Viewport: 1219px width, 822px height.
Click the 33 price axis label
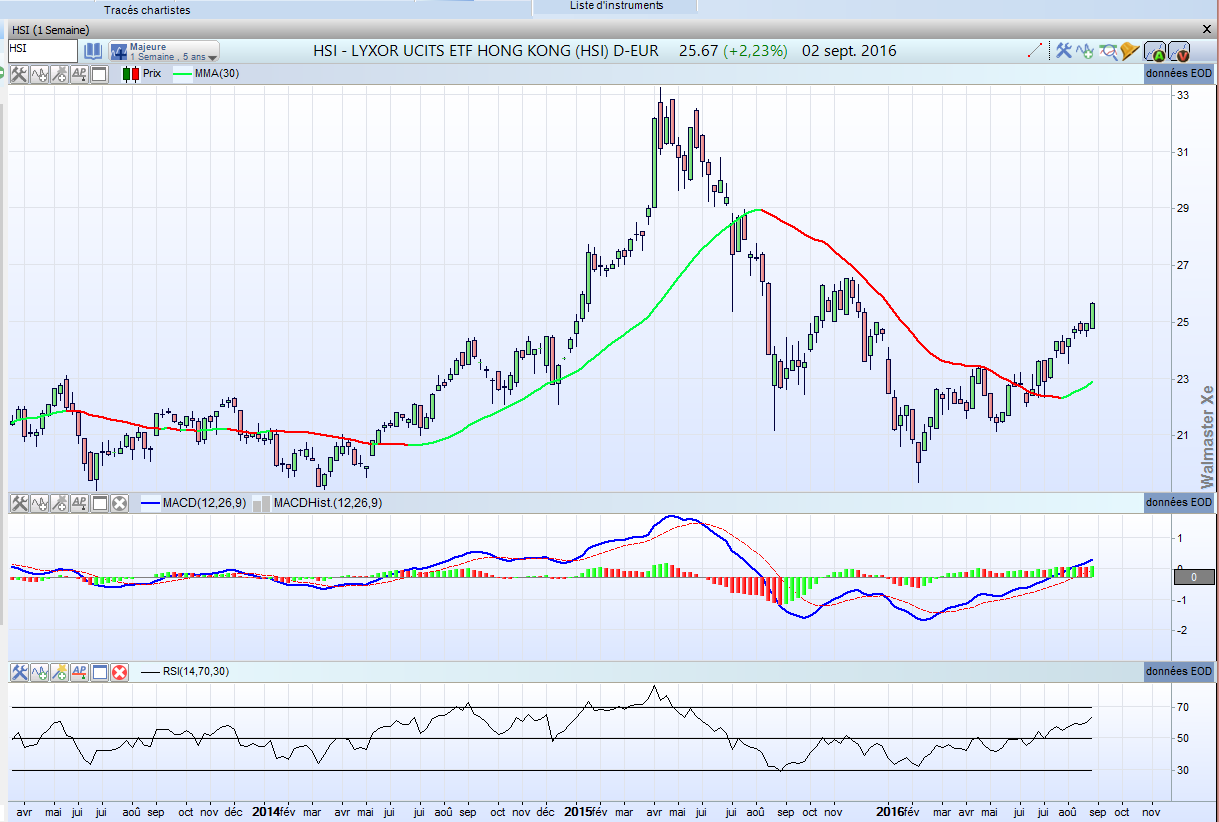(x=1181, y=96)
